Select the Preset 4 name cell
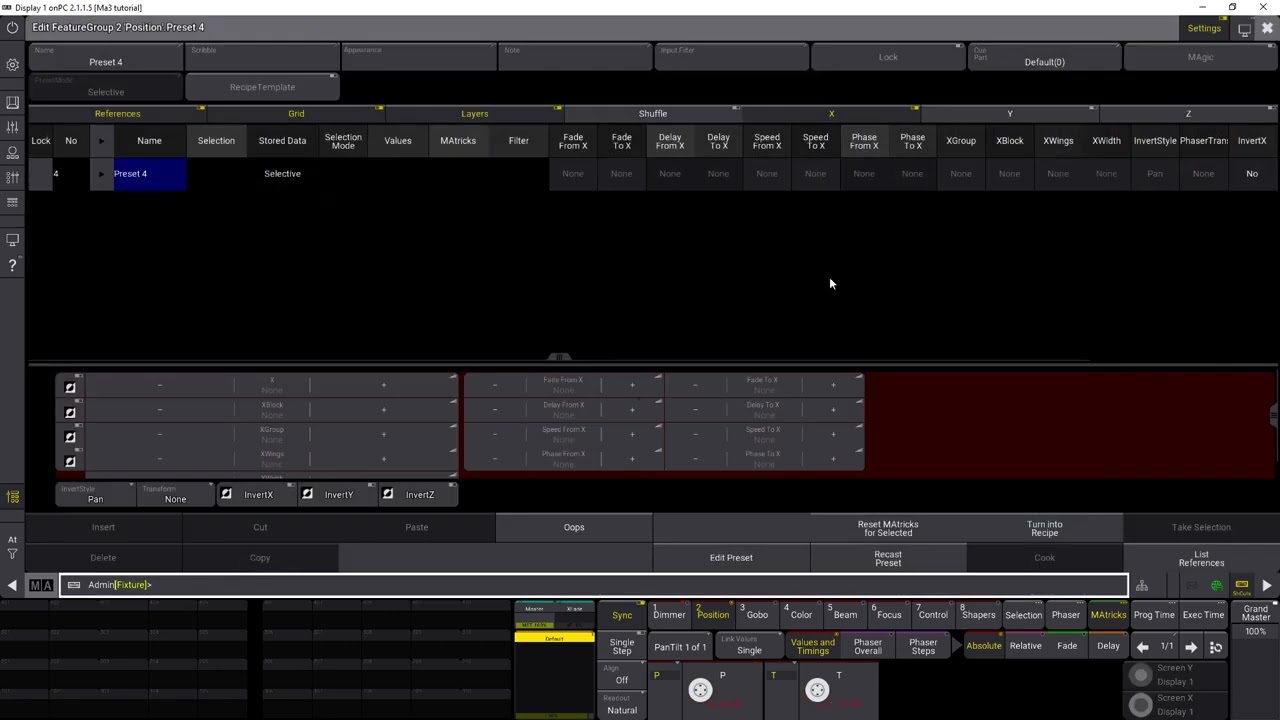The height and width of the screenshot is (720, 1280). (x=149, y=174)
